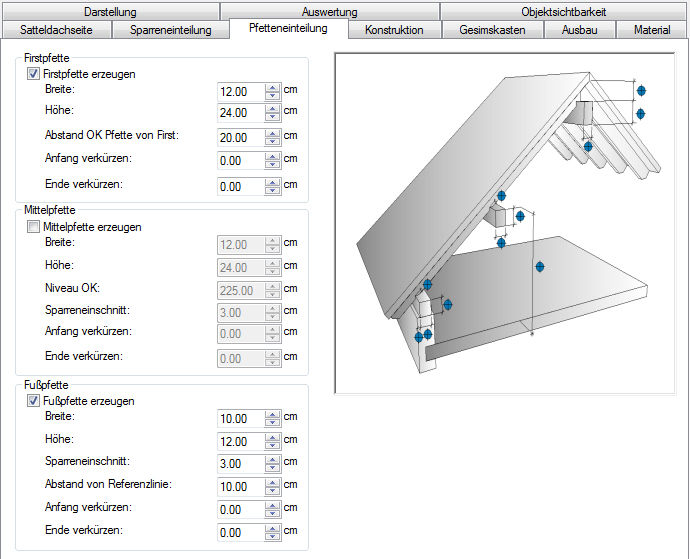The width and height of the screenshot is (690, 559).
Task: Decrease Fußpfette Breite with down arrow
Action: (x=273, y=423)
